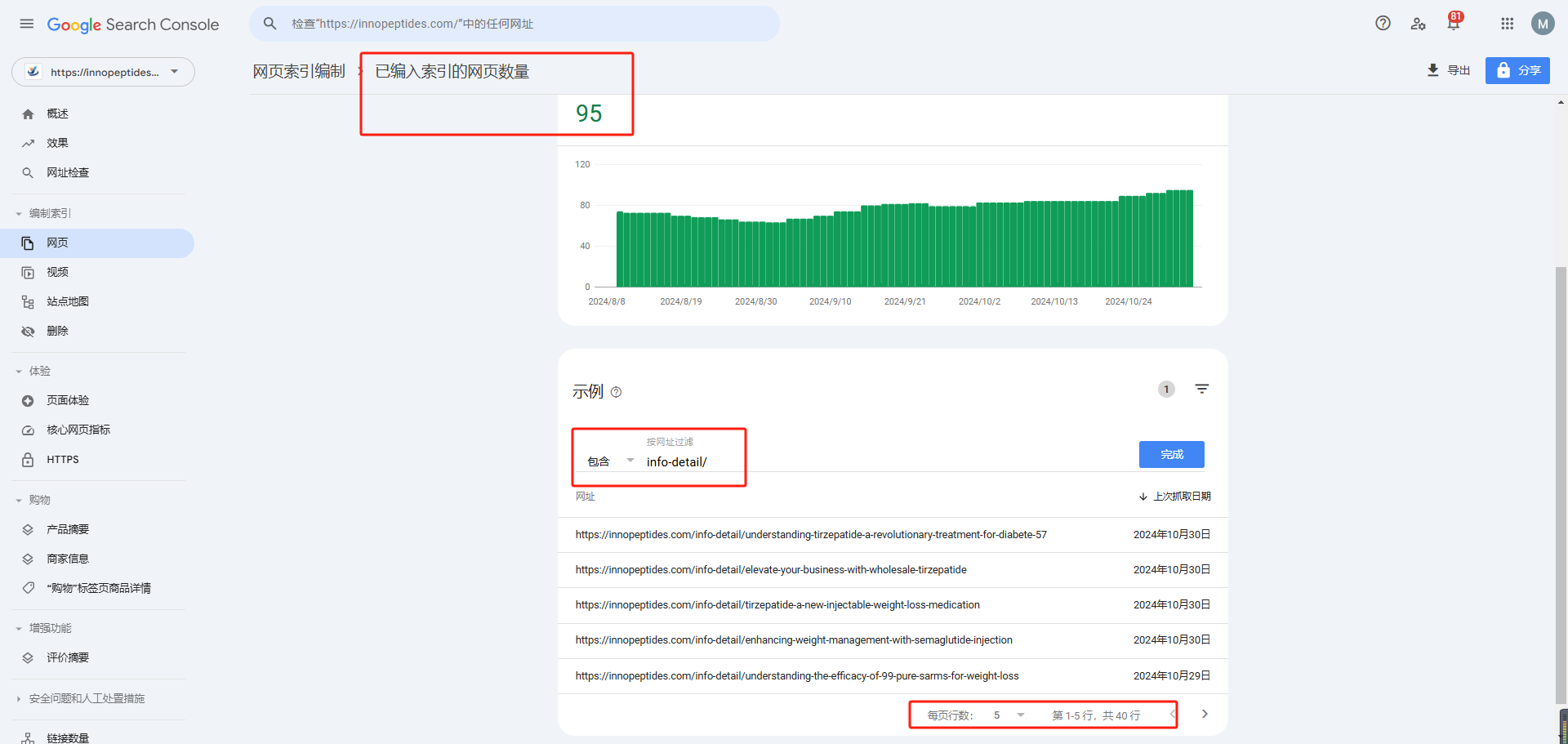Go to next page of results

coord(1205,715)
